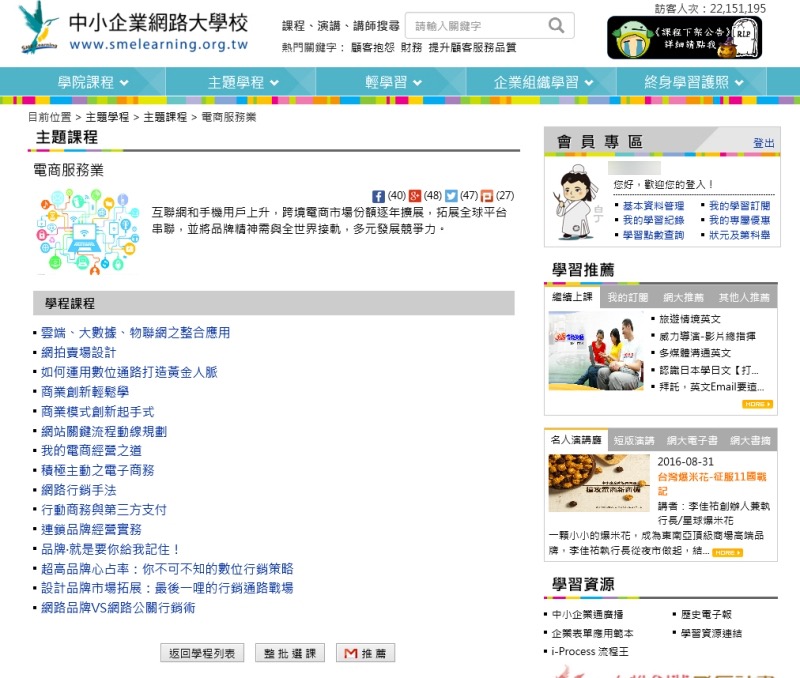800x678 pixels.
Task: Share via the Facebook icon
Action: coord(378,196)
